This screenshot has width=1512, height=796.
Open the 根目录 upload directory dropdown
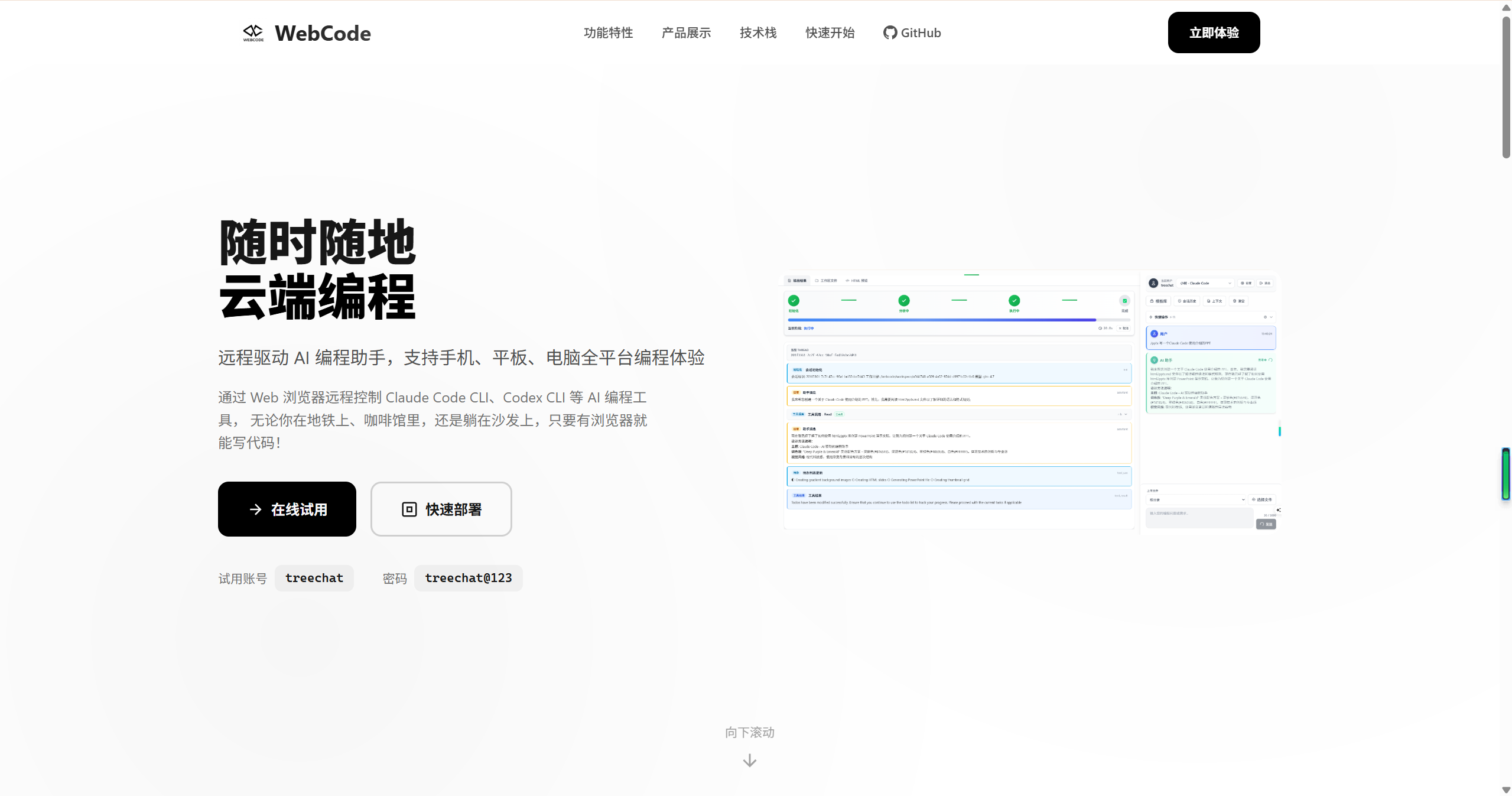pyautogui.click(x=1196, y=499)
